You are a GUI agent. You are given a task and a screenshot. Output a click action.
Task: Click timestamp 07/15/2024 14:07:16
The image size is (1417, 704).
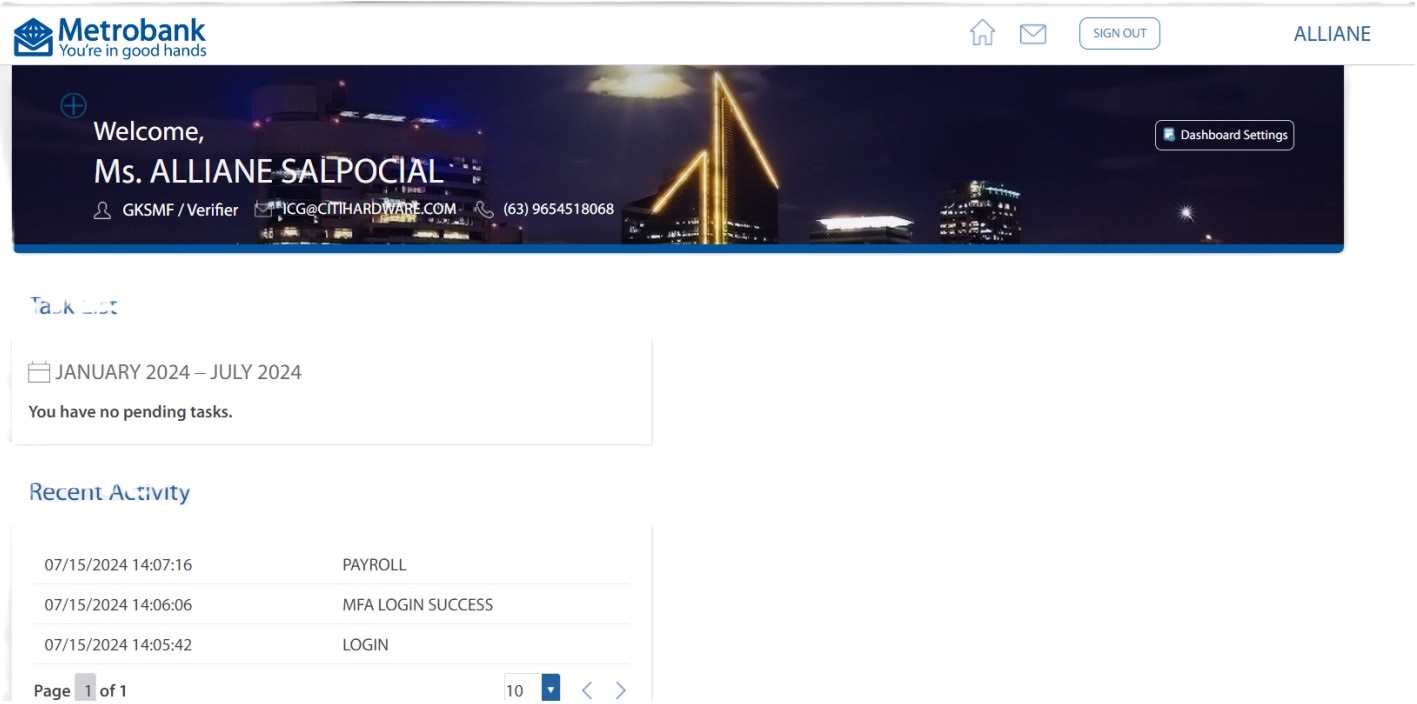118,565
